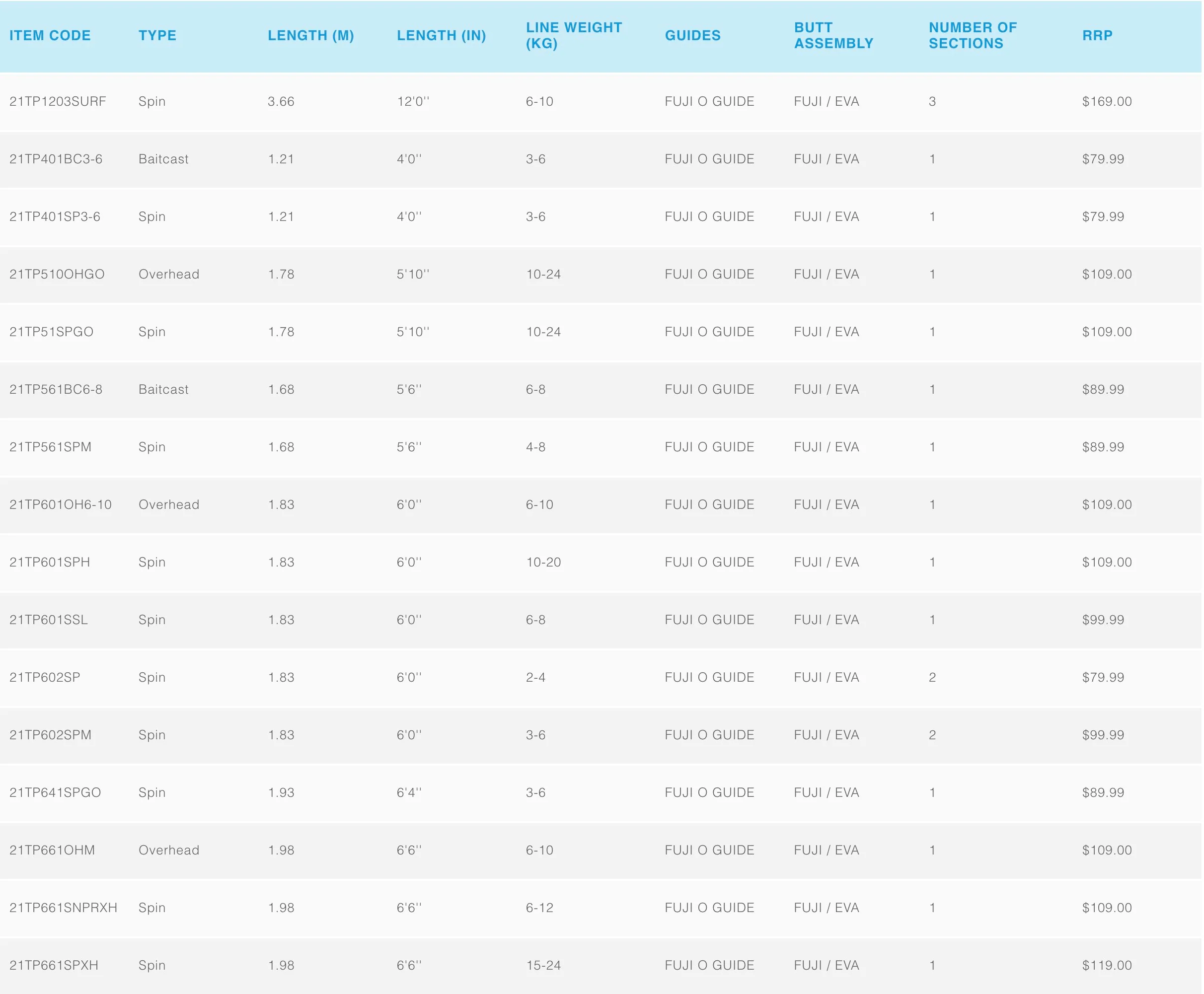Click 5'10'' length in the 21TP510OHGO row
Viewport: 1204px width, 994px height.
click(413, 274)
